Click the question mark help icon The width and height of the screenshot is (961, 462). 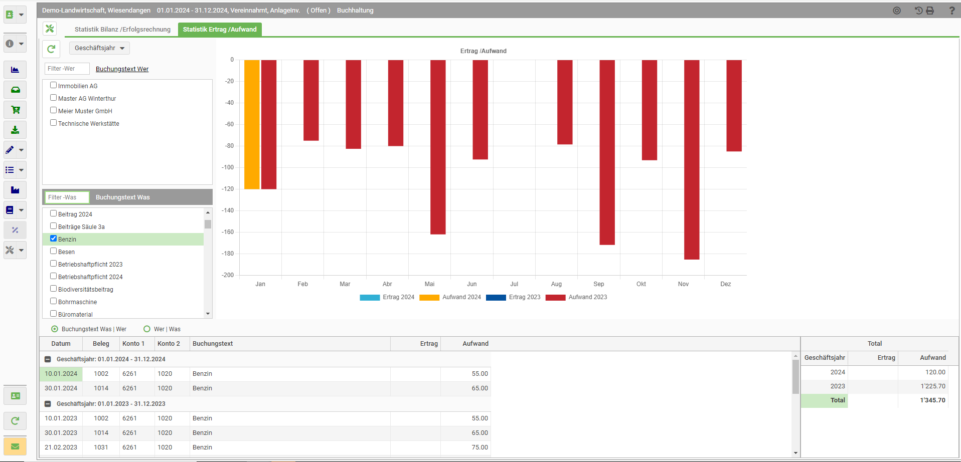(x=951, y=10)
